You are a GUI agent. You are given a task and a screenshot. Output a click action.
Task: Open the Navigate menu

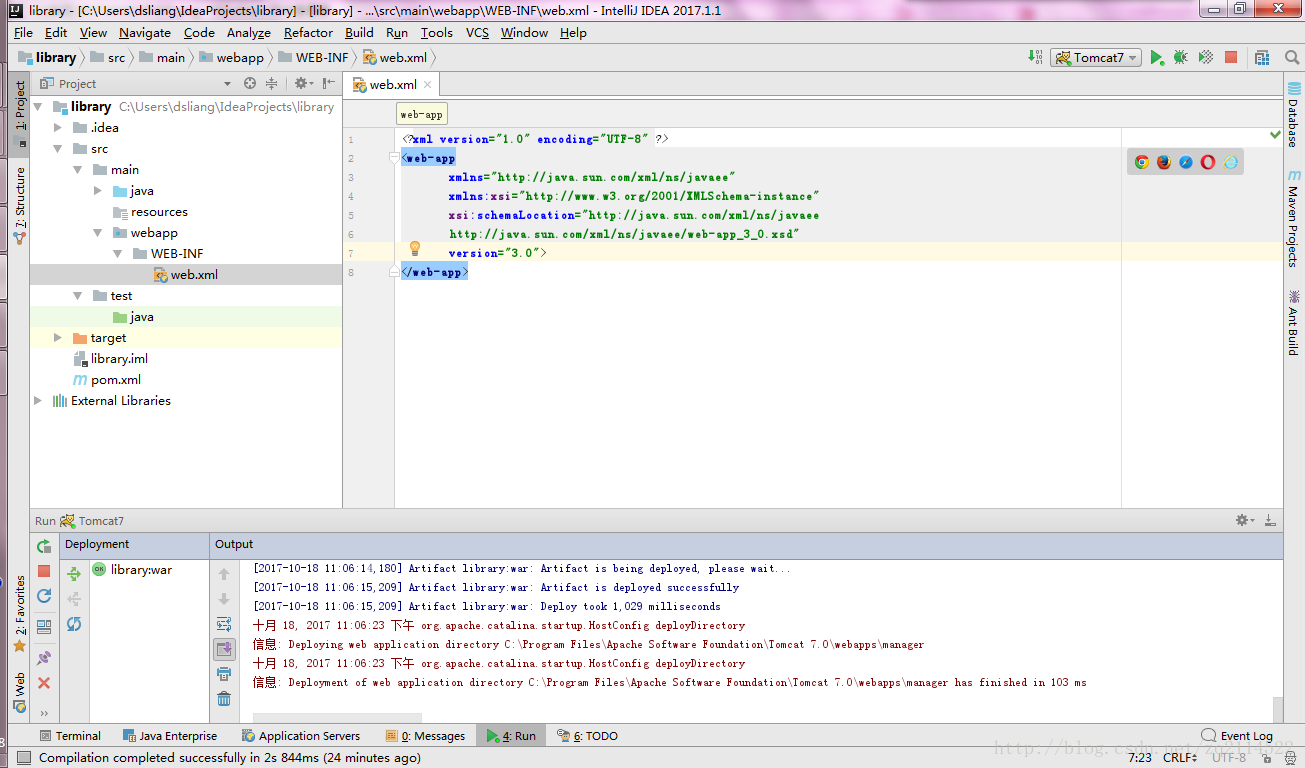[145, 33]
